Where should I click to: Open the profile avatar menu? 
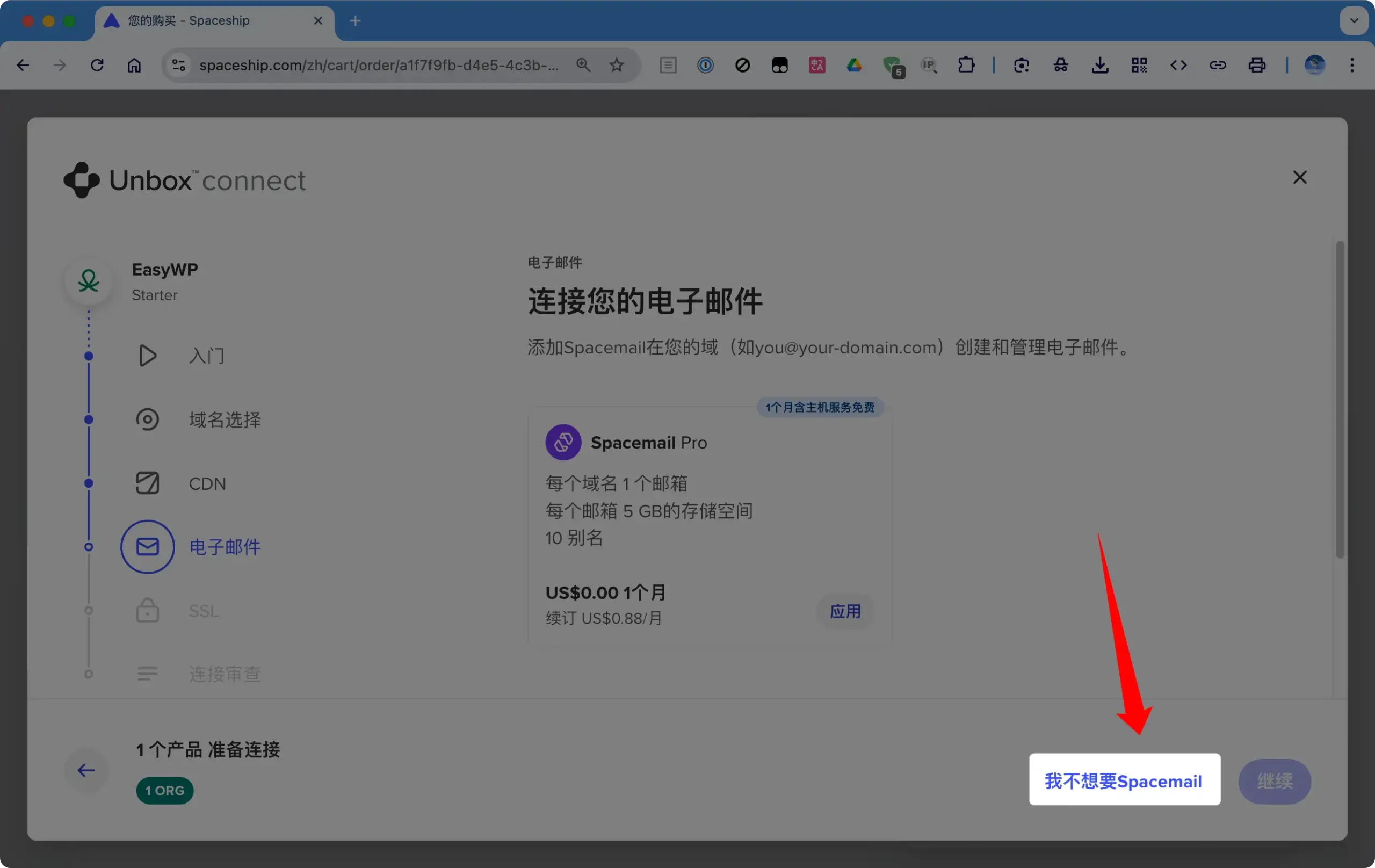click(x=1314, y=65)
